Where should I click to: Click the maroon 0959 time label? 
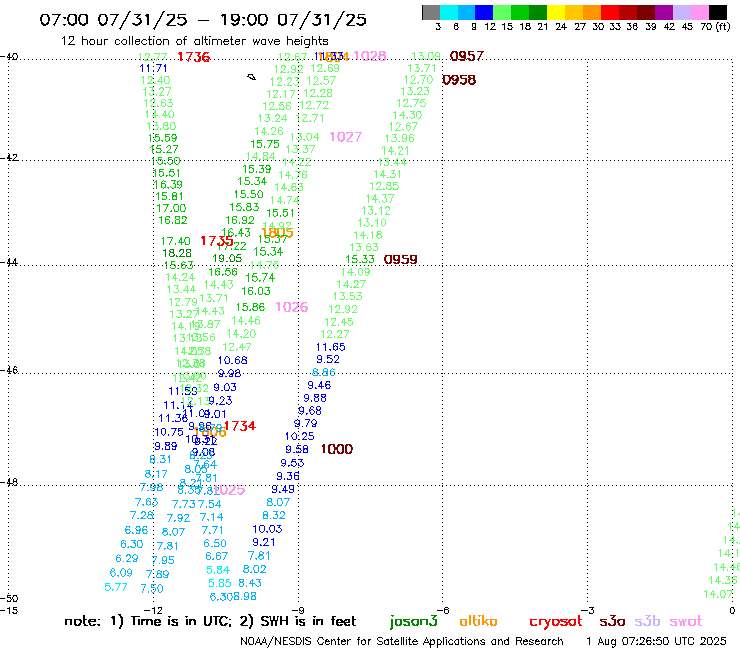tap(401, 259)
